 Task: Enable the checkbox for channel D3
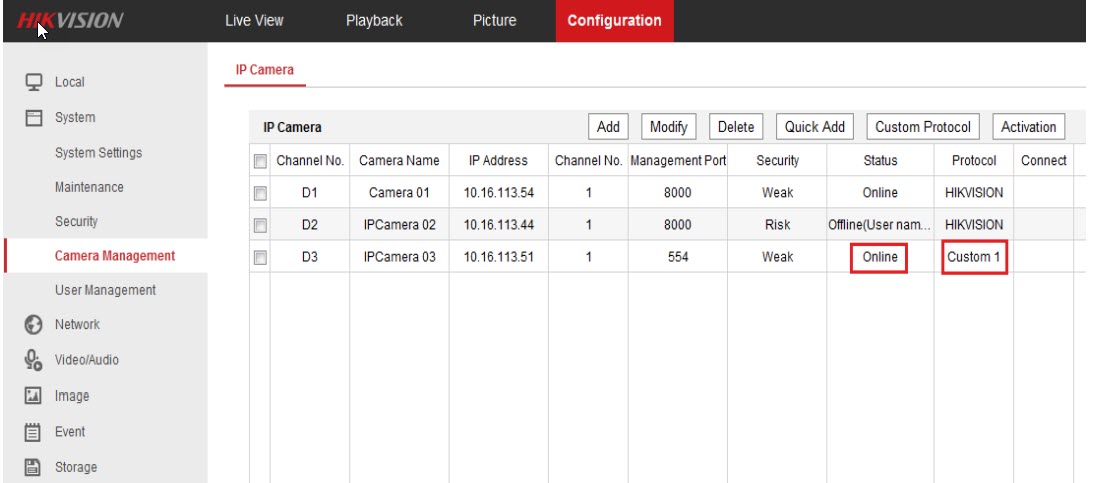point(261,257)
